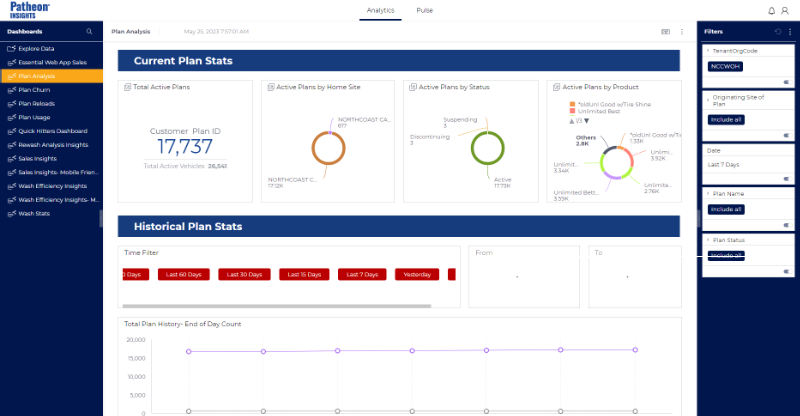Expand the Plan Name filter chevron
Viewport: 800px width, 416px height.
[x=708, y=194]
